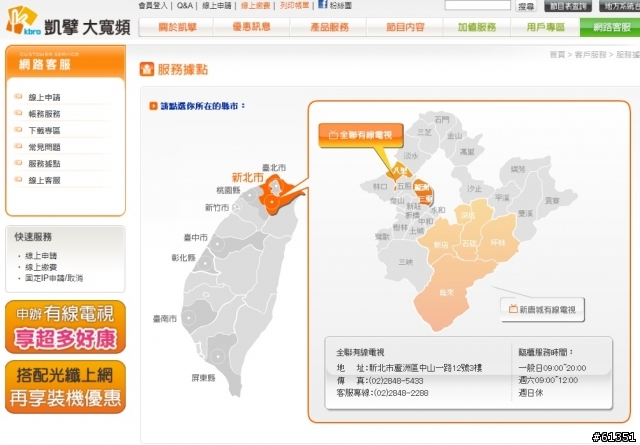The height and width of the screenshot is (445, 640).
Task: Open the 用戶專區 menu
Action: 545,27
